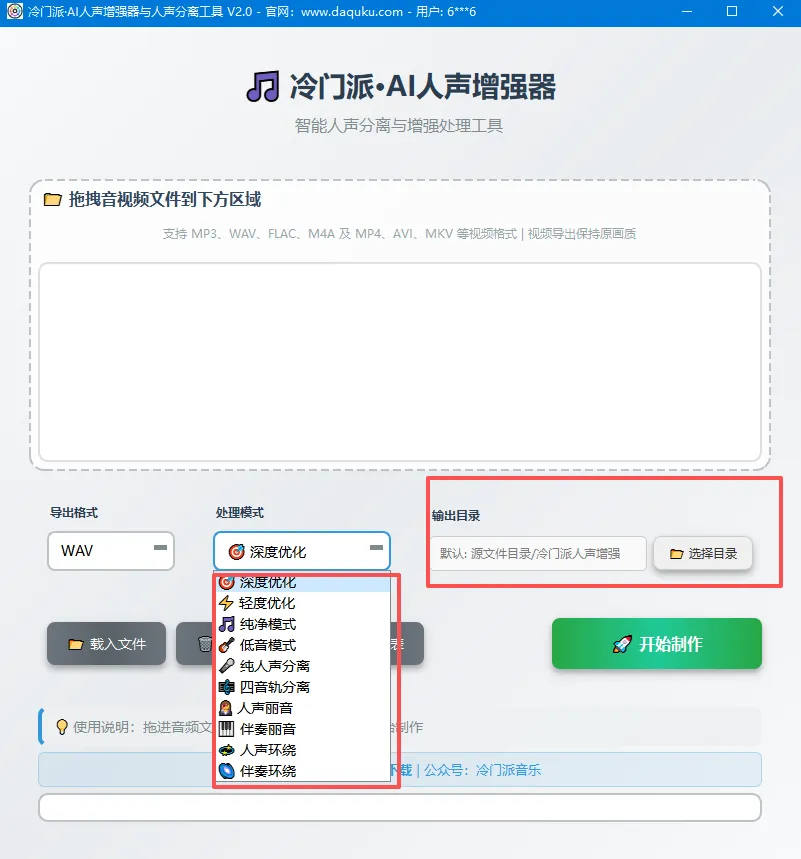Image resolution: width=801 pixels, height=859 pixels.
Task: Click the WAV dropdown minus arrow
Action: [160, 548]
